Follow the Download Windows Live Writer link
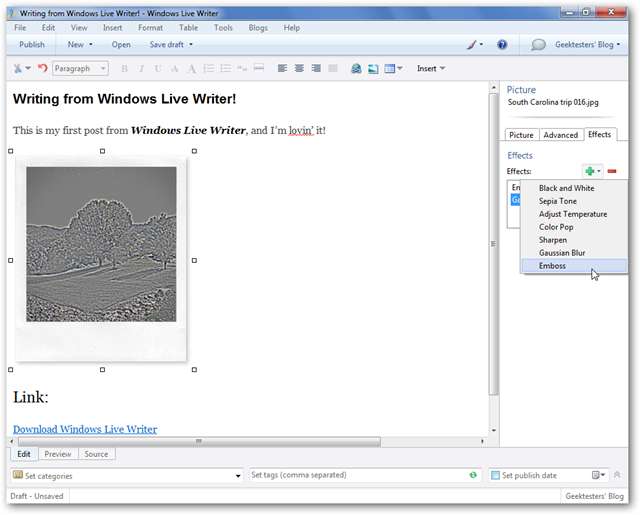Image resolution: width=640 pixels, height=515 pixels. pyautogui.click(x=85, y=429)
